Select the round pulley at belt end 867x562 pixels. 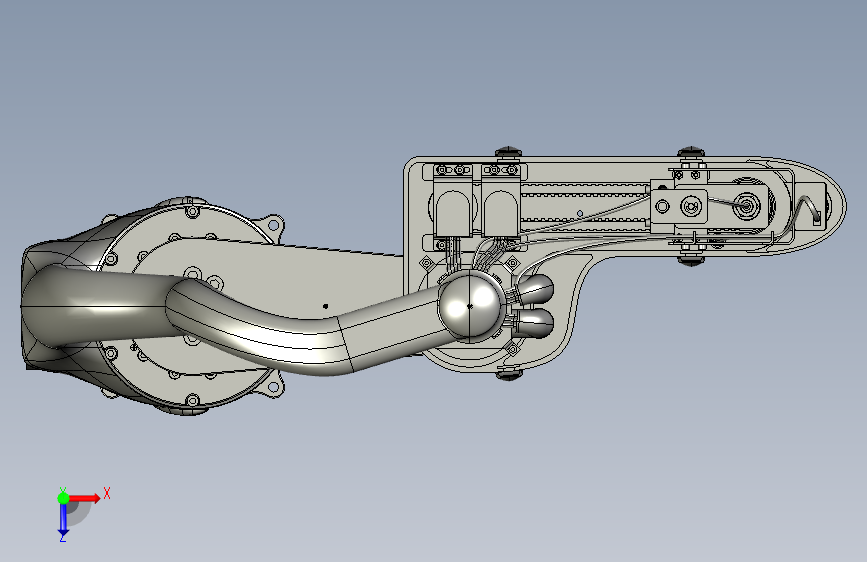tap(747, 206)
